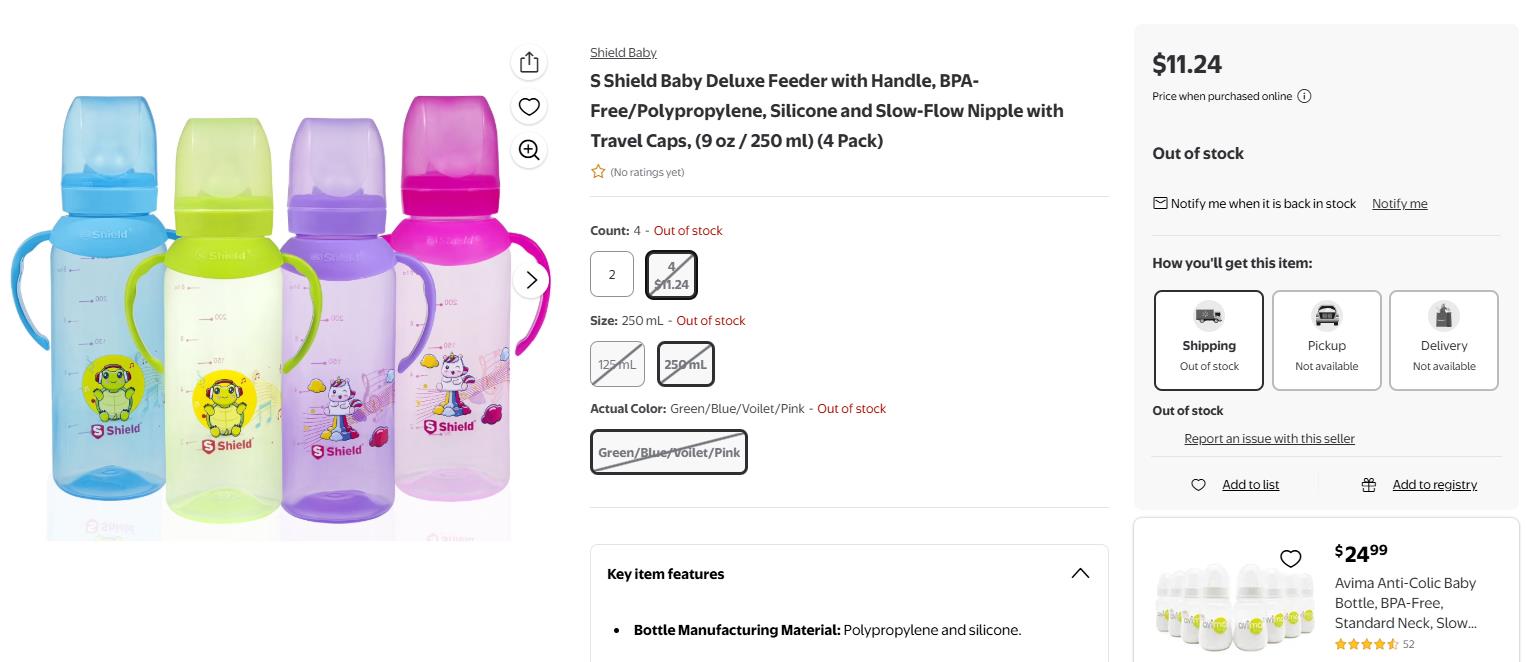Click the magnifier zoom-in image icon
The image size is (1526, 662).
point(529,150)
